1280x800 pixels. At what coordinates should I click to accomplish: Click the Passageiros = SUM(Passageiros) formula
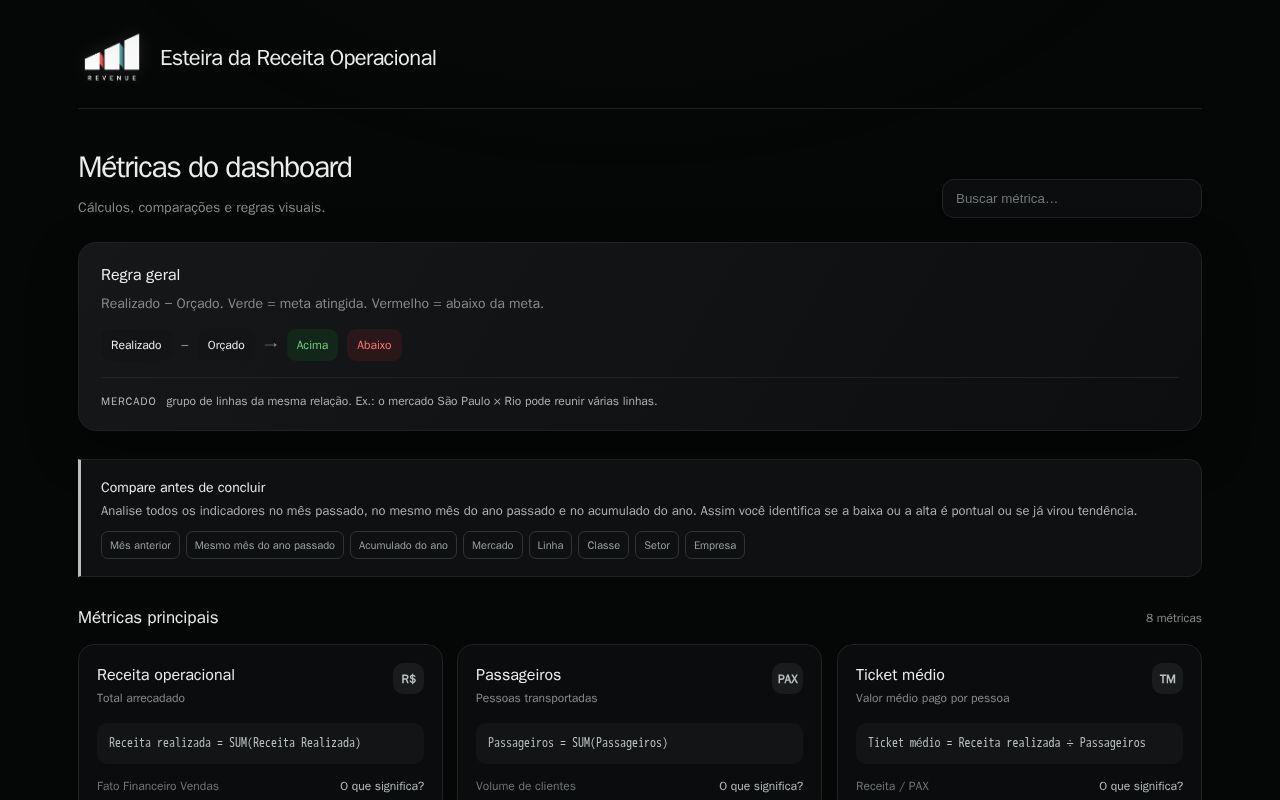639,743
